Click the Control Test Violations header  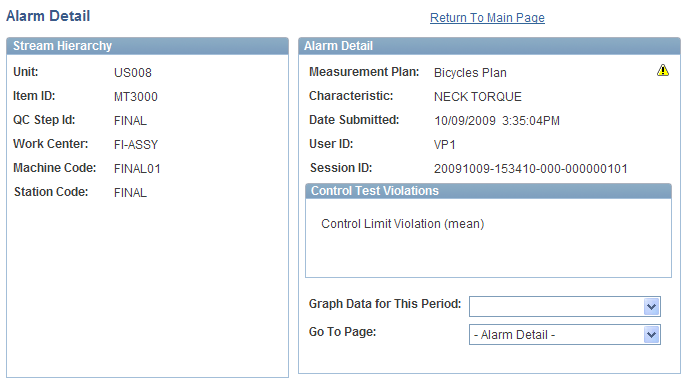488,191
